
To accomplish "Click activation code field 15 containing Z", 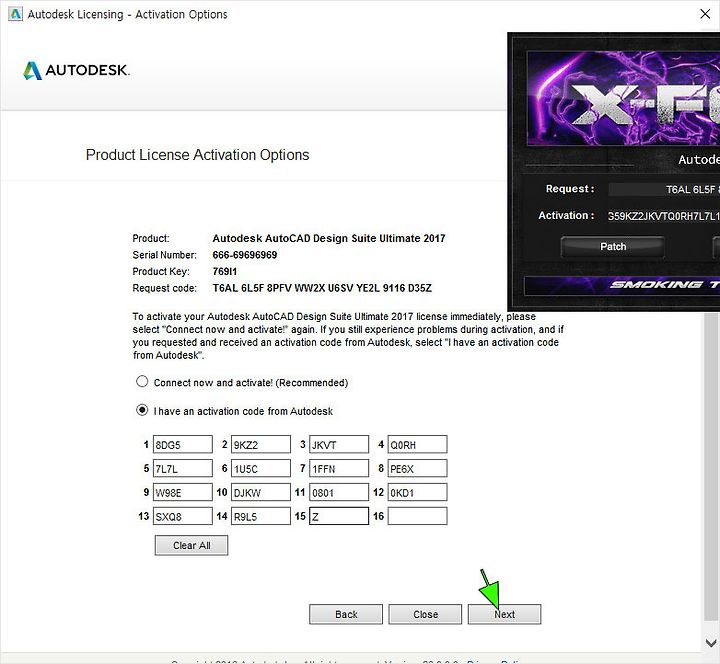I will 339,516.
